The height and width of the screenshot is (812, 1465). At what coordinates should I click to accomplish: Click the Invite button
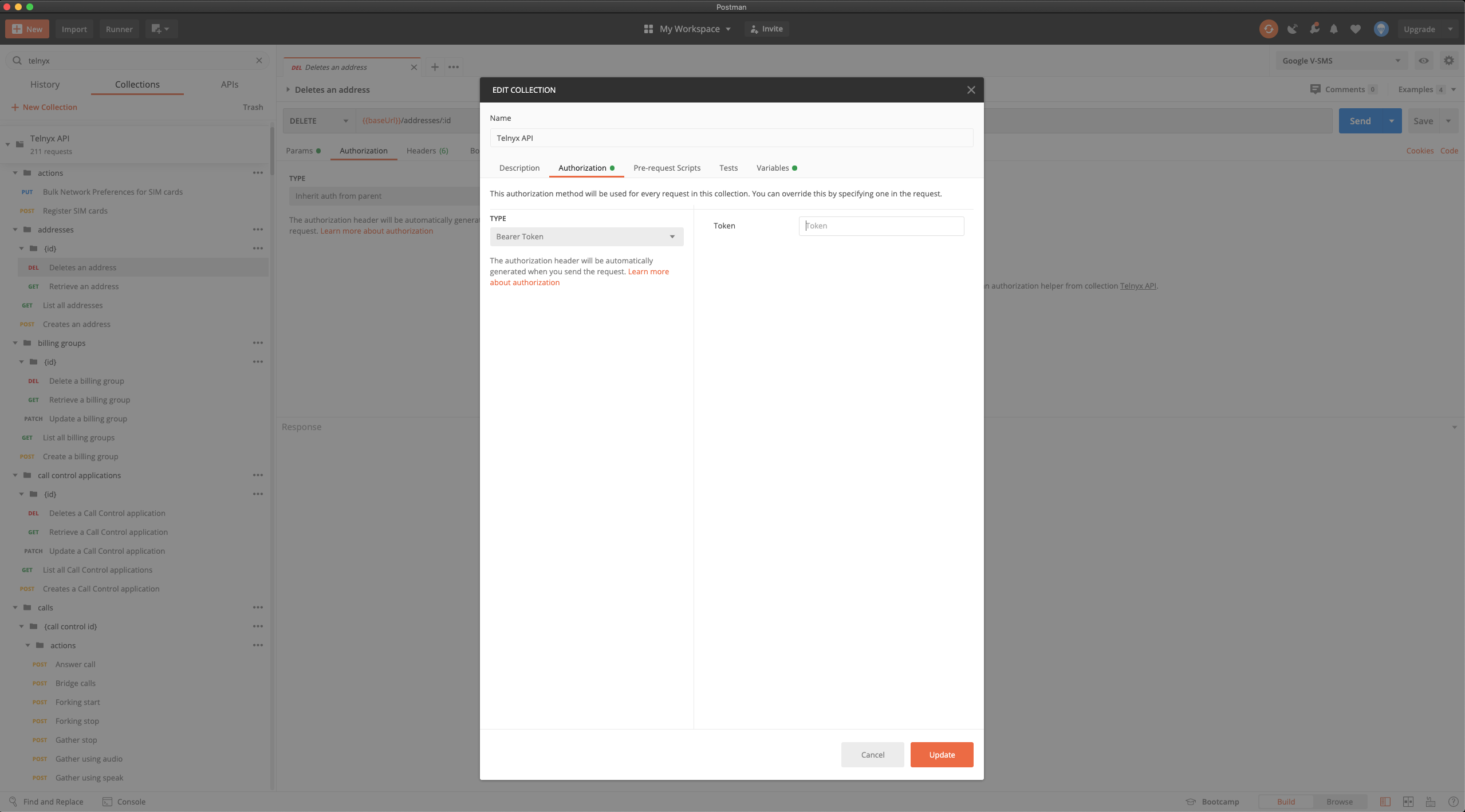click(x=766, y=29)
